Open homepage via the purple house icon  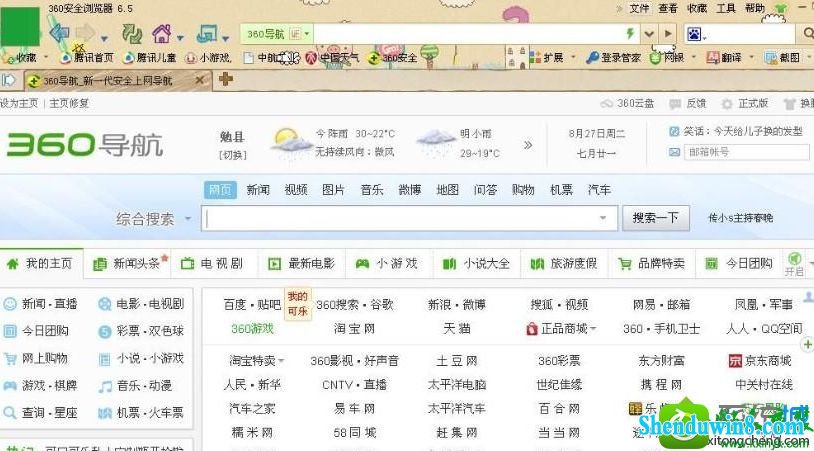(x=161, y=34)
